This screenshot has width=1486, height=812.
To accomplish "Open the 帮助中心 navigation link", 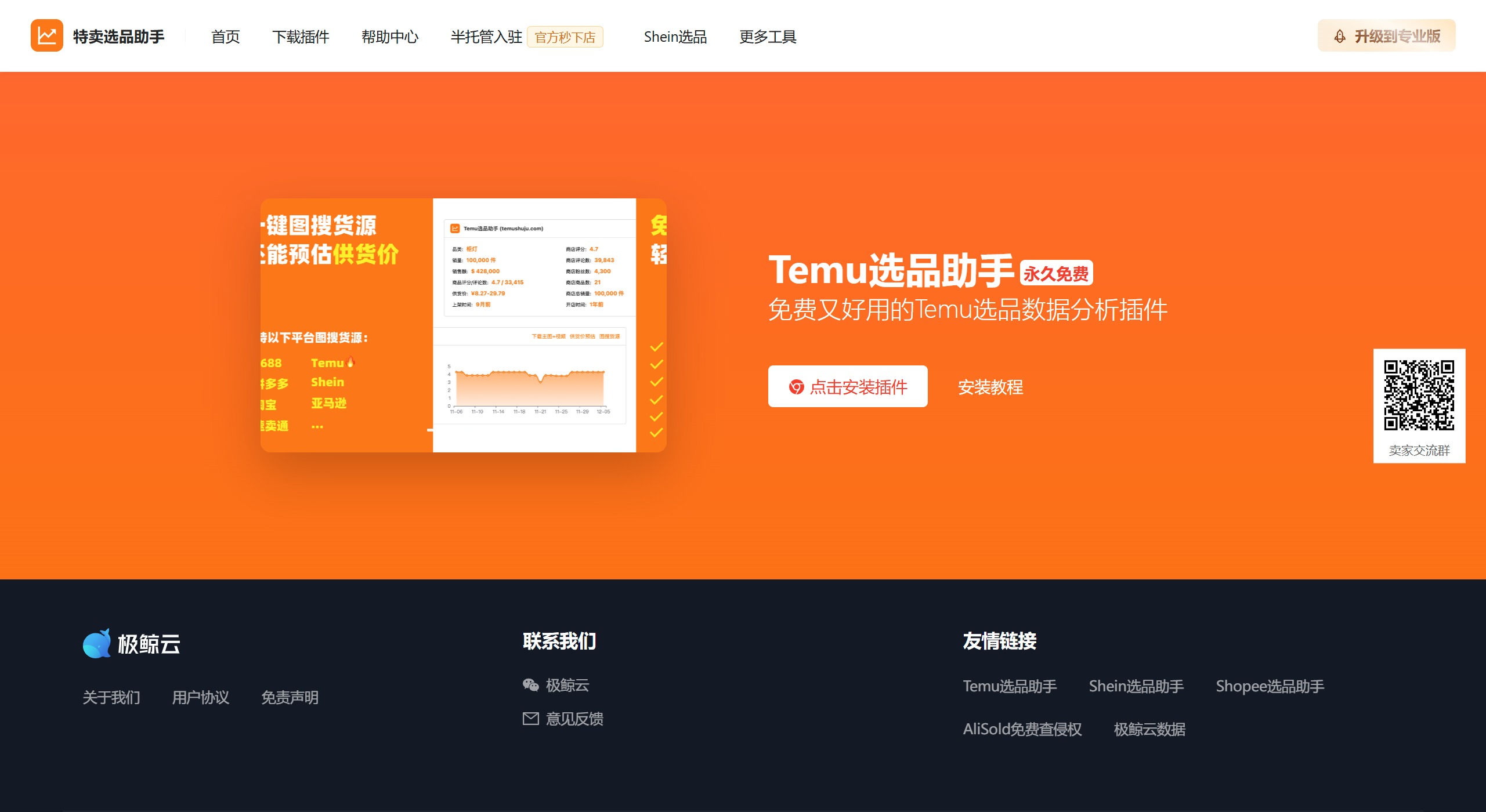I will point(391,37).
